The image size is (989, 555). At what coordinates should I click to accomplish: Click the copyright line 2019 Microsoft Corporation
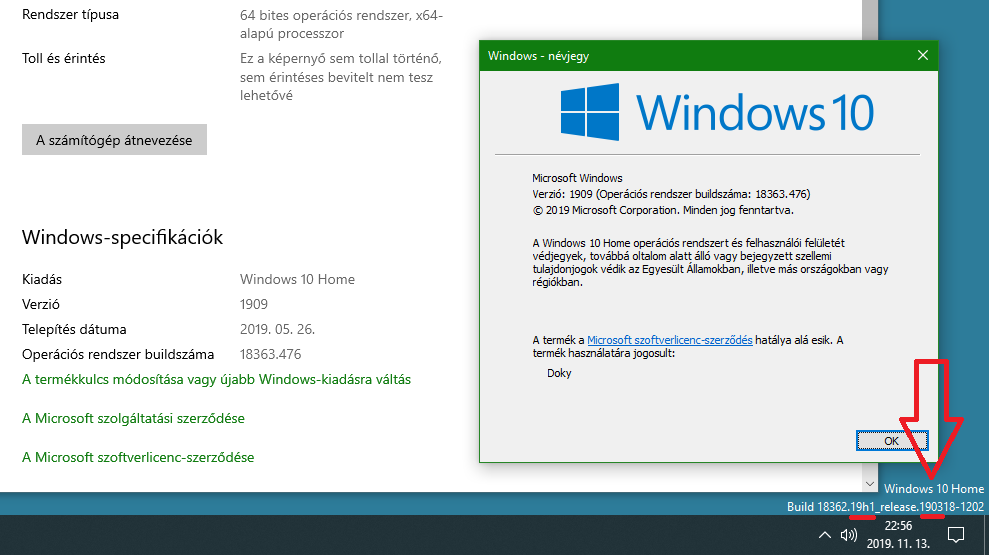663,210
